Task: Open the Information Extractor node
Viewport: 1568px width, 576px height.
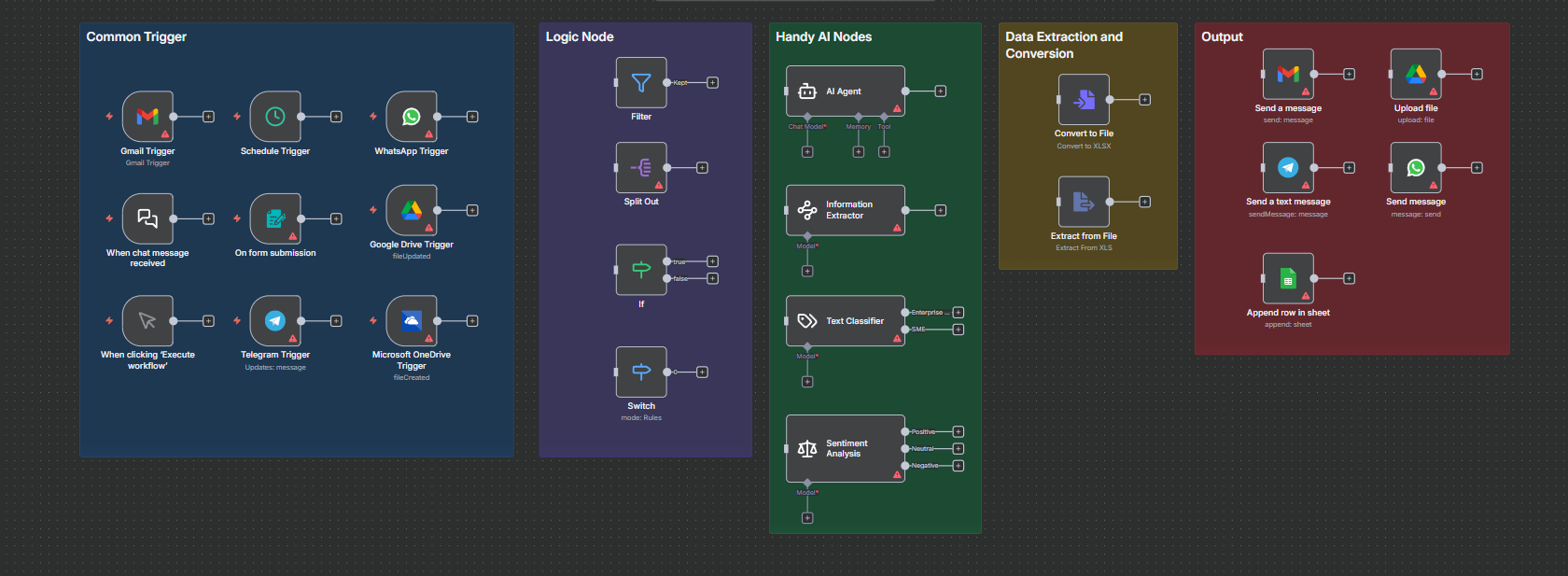Action: (846, 210)
